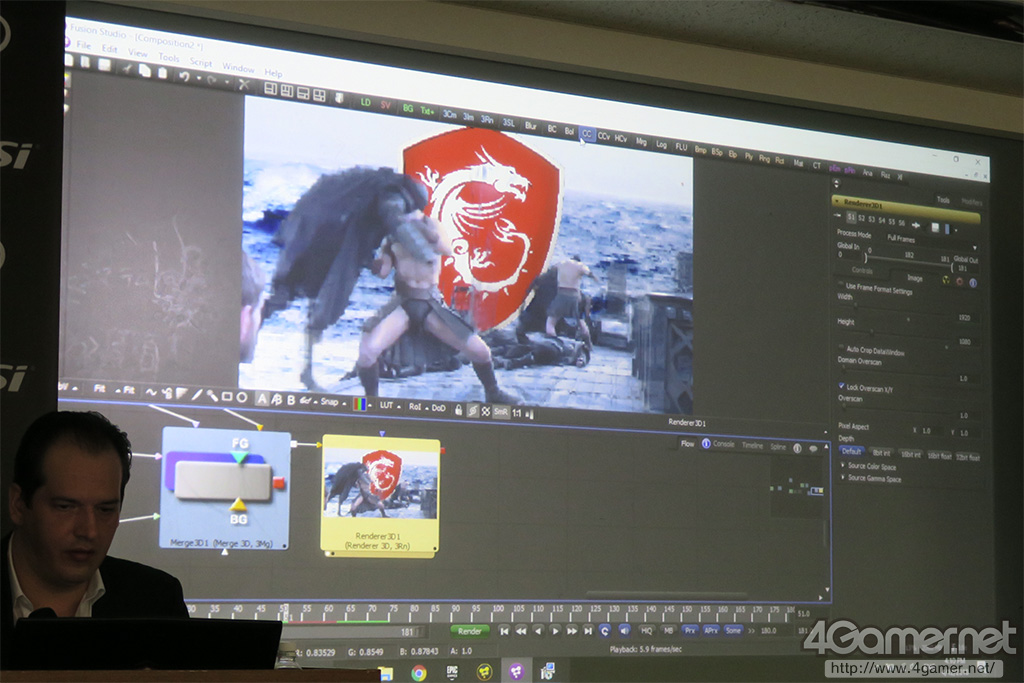
Task: Add Camera 3D via 3Cm button
Action: tap(450, 114)
